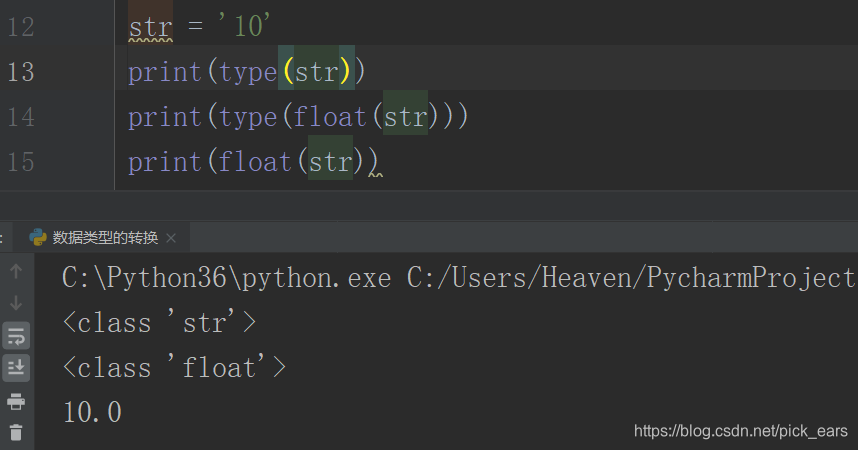The height and width of the screenshot is (450, 858).
Task: Click the python.exe path line in console
Action: click(459, 278)
